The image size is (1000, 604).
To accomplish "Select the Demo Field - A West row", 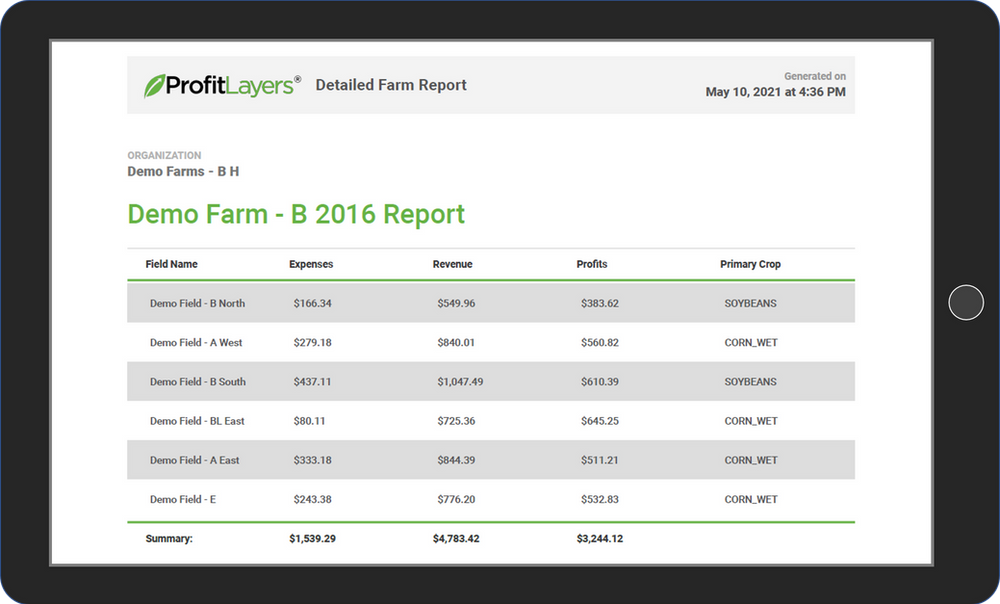I will coord(197,342).
